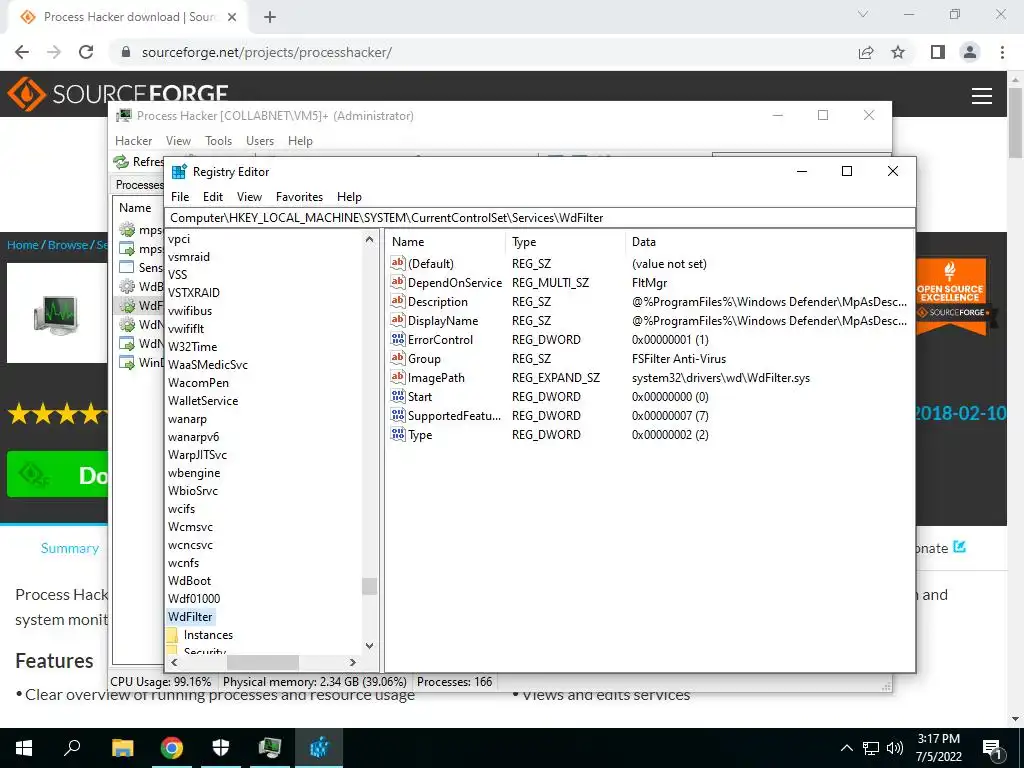This screenshot has height=768, width=1024.
Task: Click tree pane scroll down arrow
Action: tap(369, 646)
